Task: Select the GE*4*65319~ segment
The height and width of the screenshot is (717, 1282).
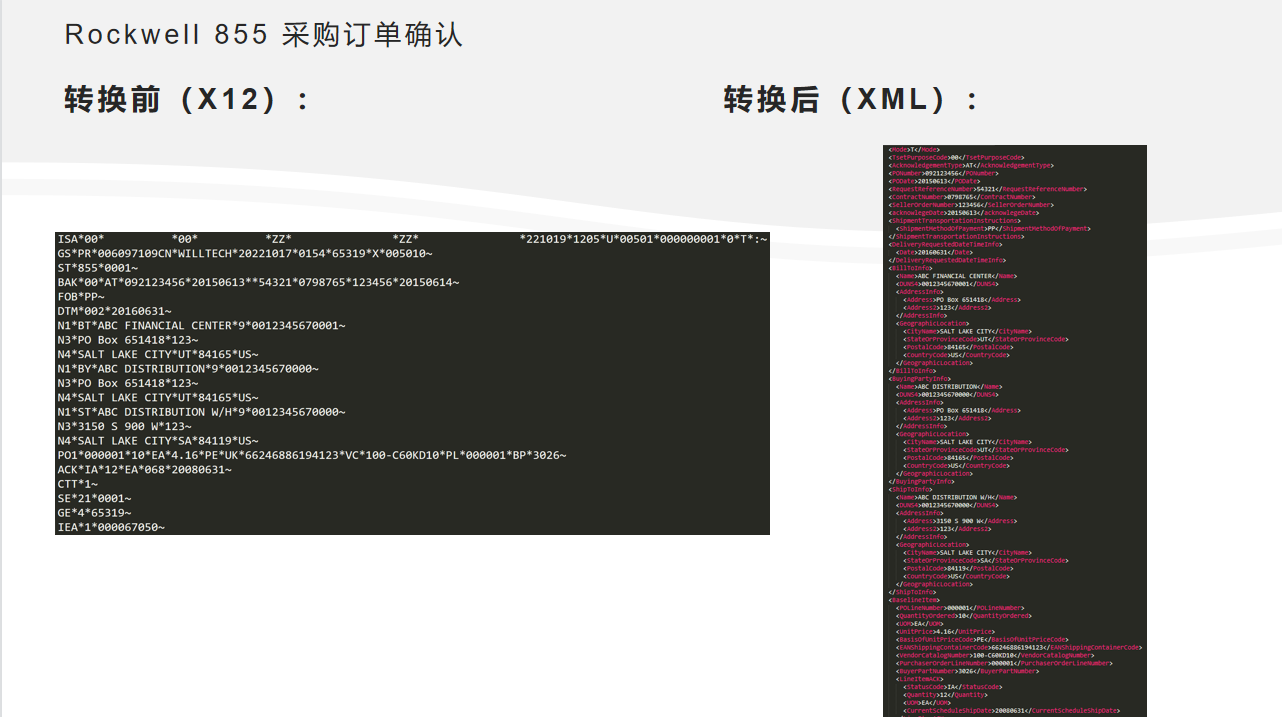Action: pos(94,513)
